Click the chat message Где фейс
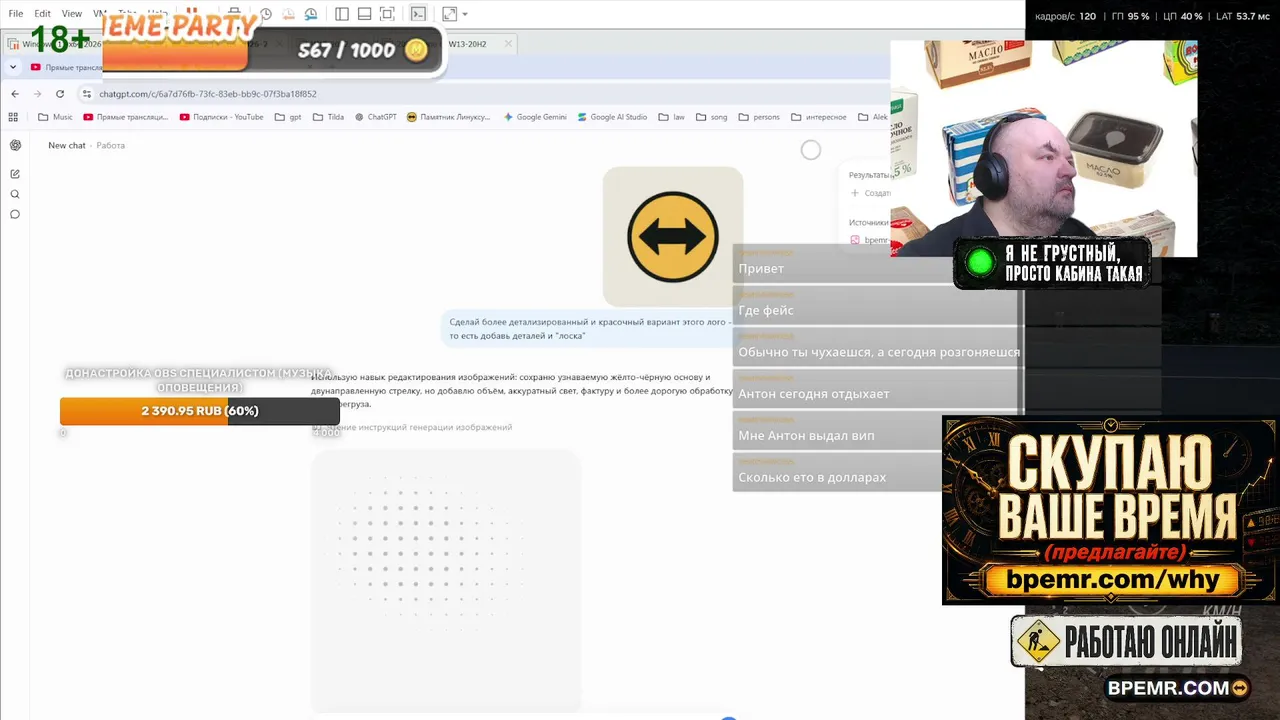The width and height of the screenshot is (1280, 720). (766, 310)
